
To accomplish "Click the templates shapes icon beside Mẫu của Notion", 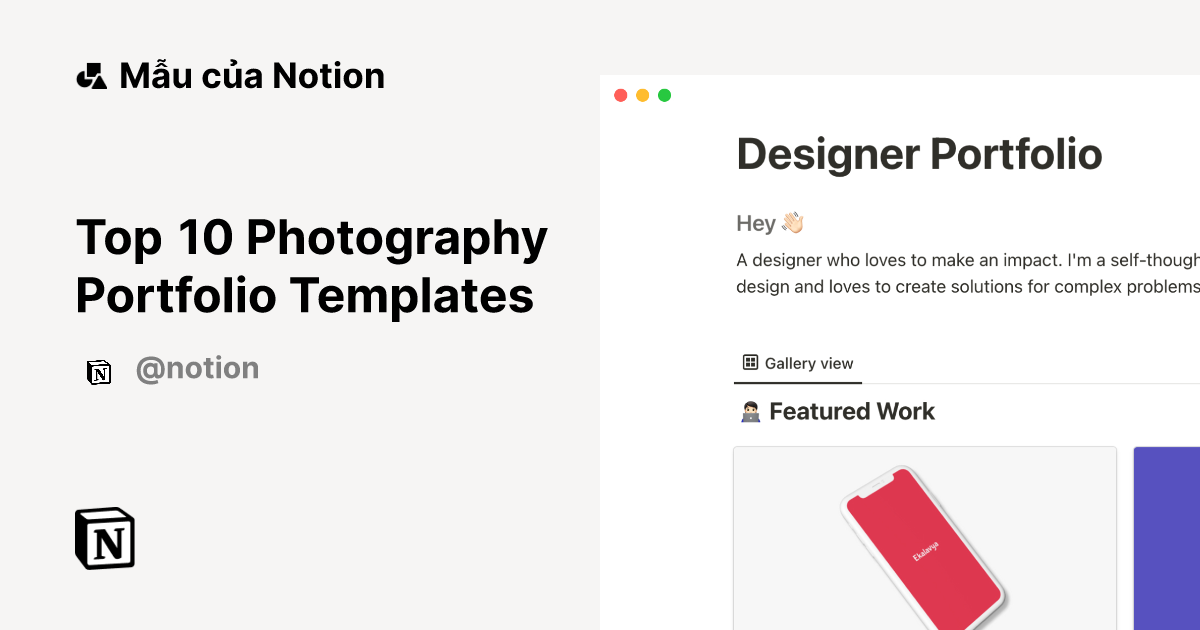I will 91,76.
